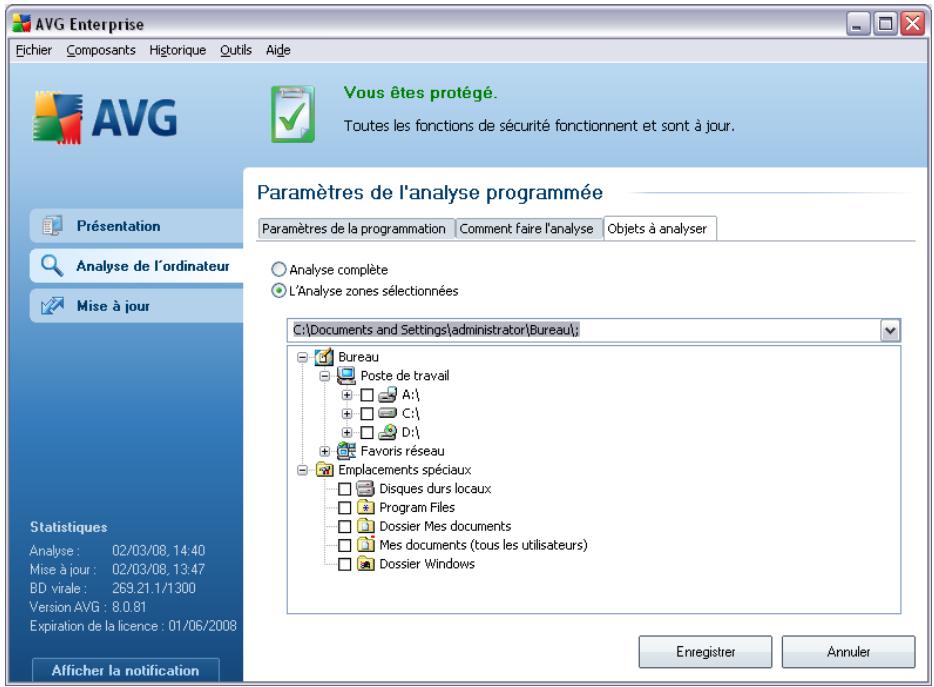Click the Annuler button
The image size is (934, 687).
tap(848, 652)
